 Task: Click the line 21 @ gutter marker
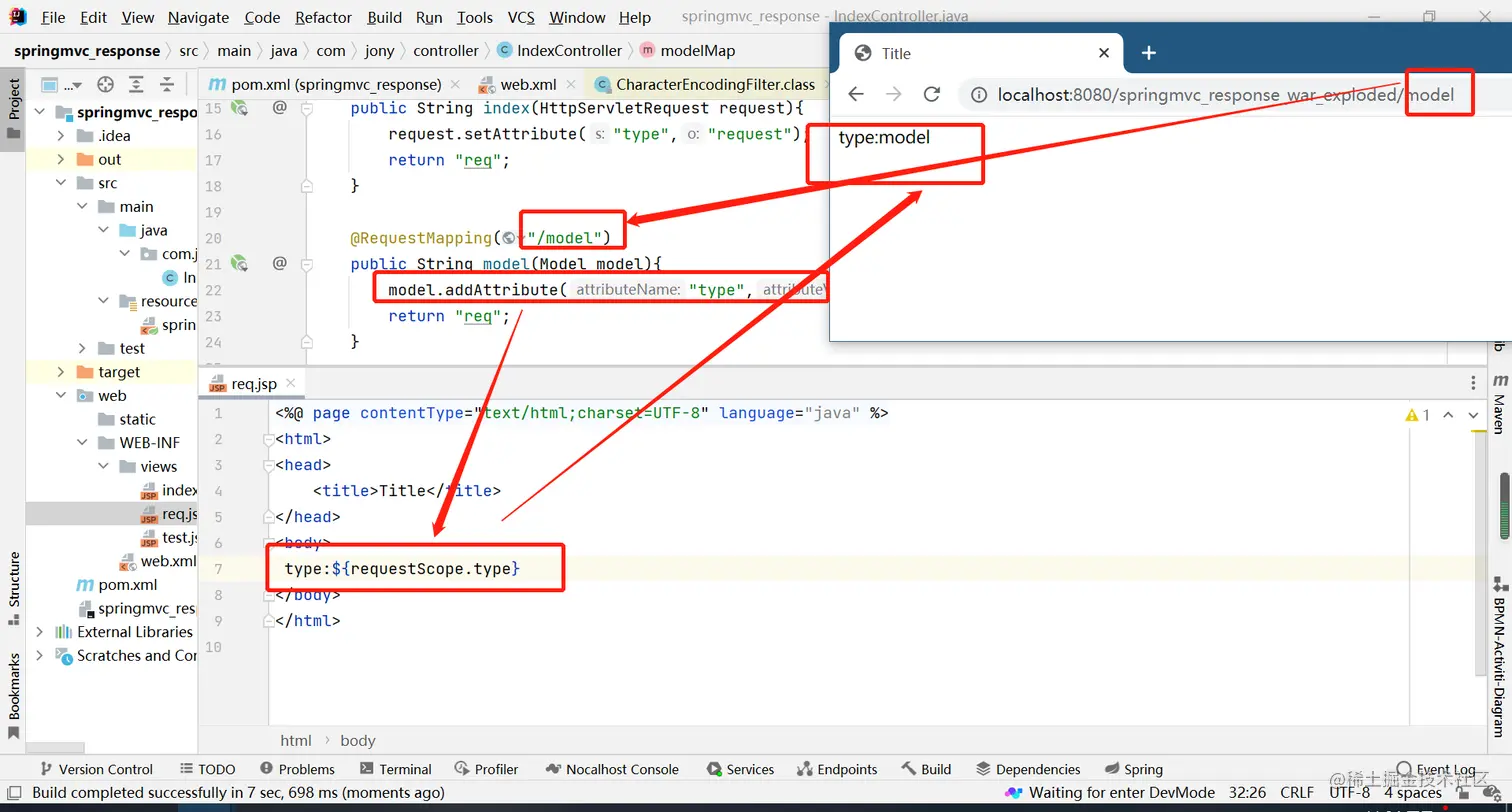coord(280,263)
